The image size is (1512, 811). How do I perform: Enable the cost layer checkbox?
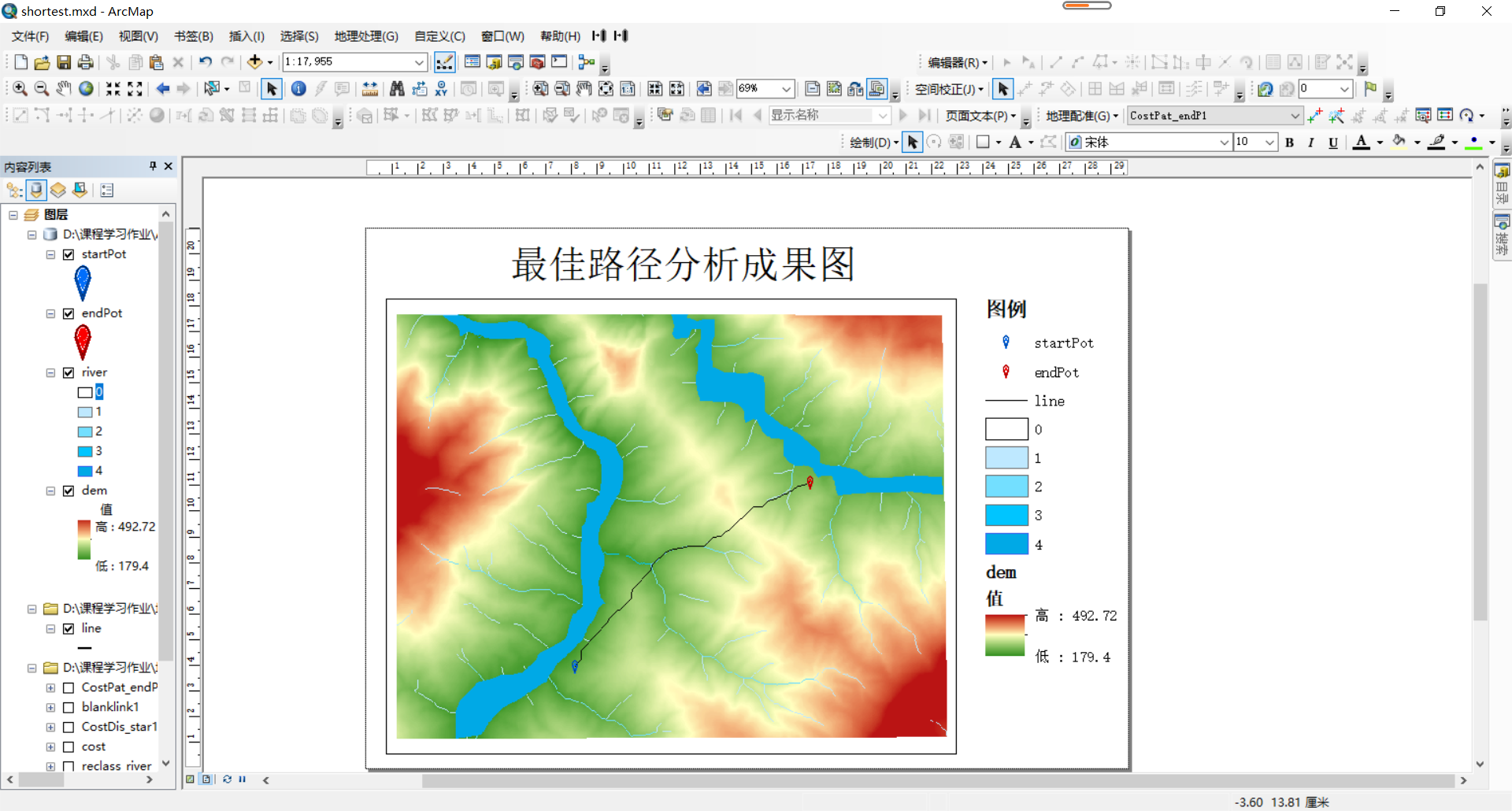(69, 746)
